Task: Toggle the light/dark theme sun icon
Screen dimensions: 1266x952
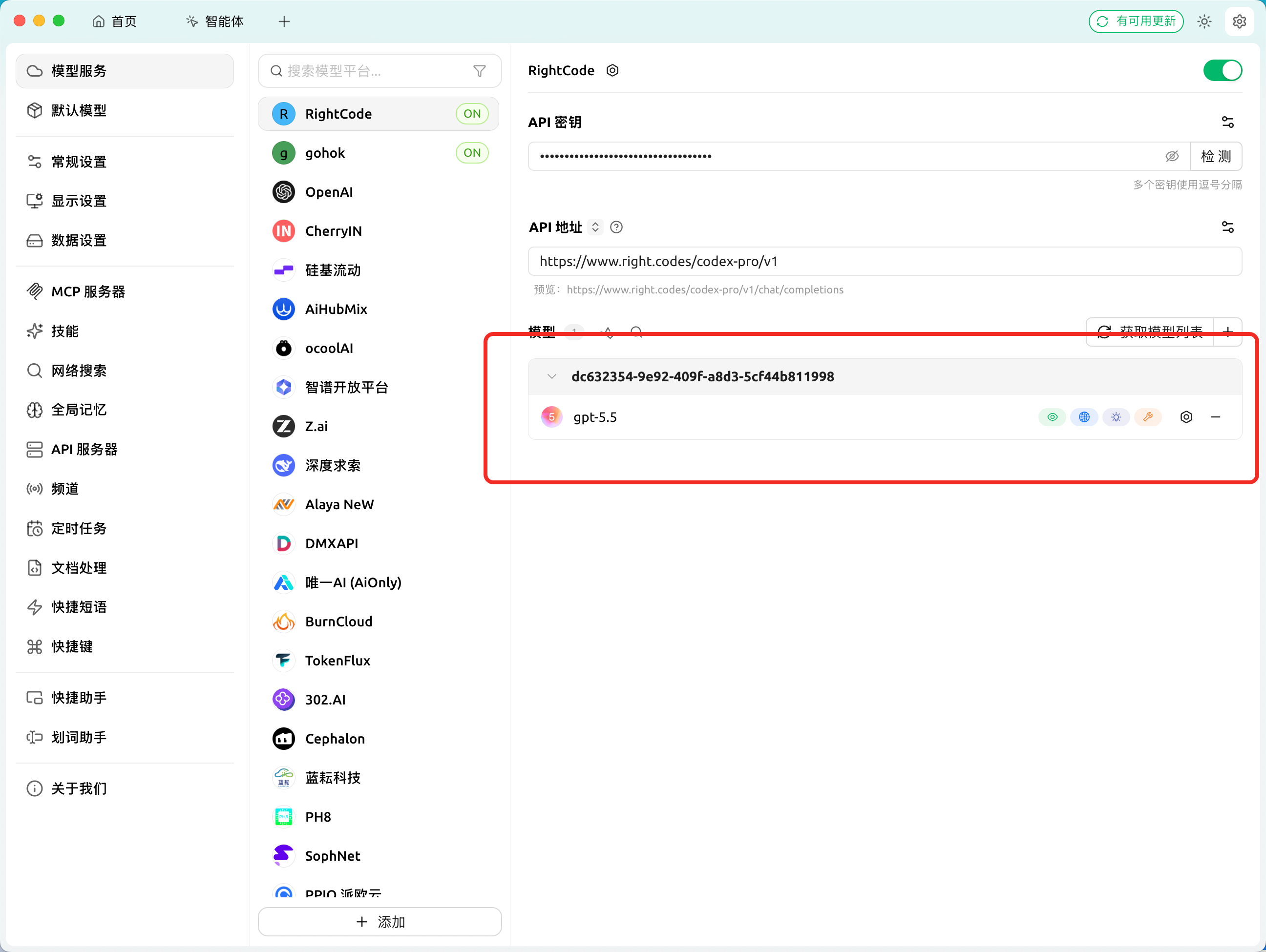Action: pyautogui.click(x=1204, y=22)
